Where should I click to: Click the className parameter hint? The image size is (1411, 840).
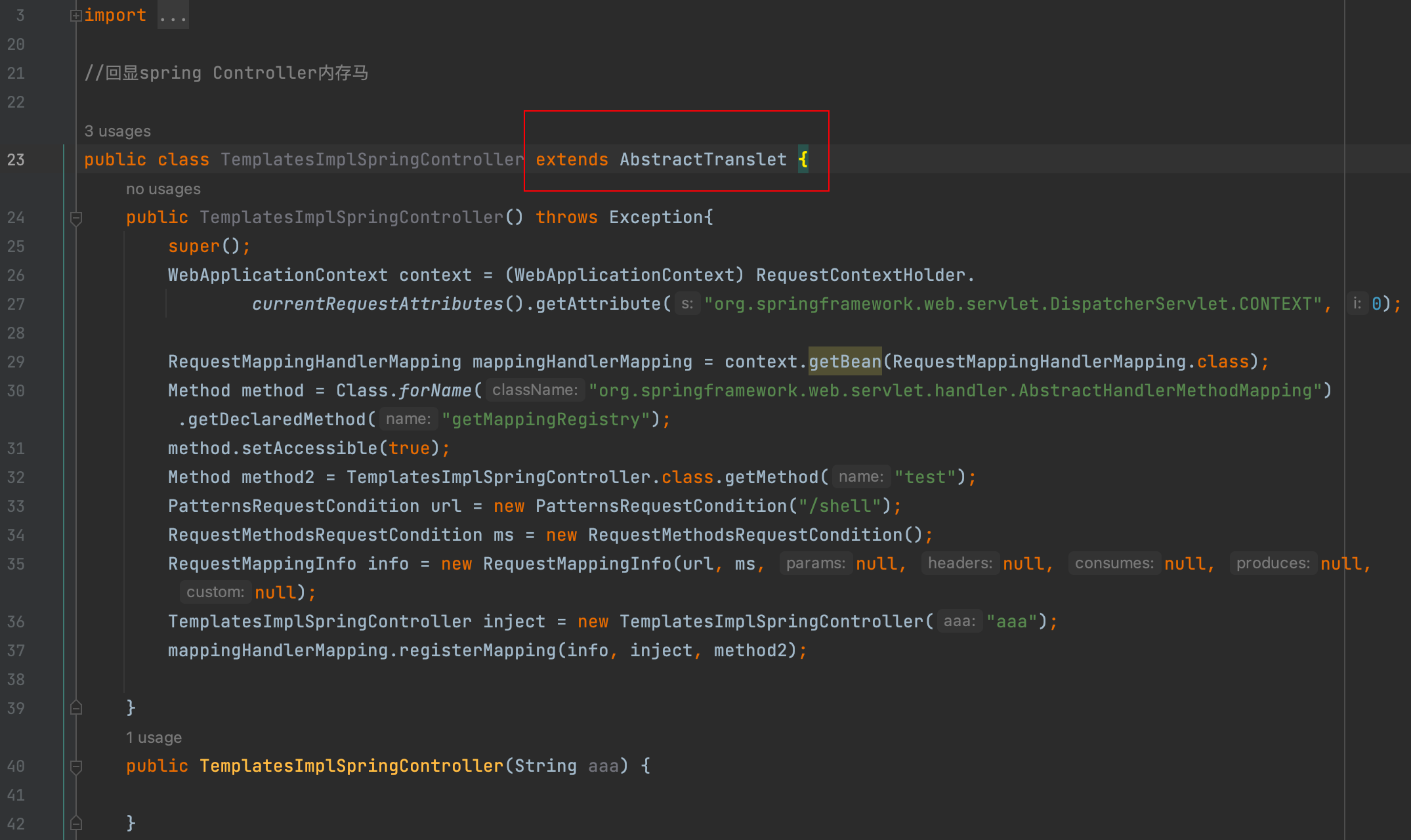[535, 390]
